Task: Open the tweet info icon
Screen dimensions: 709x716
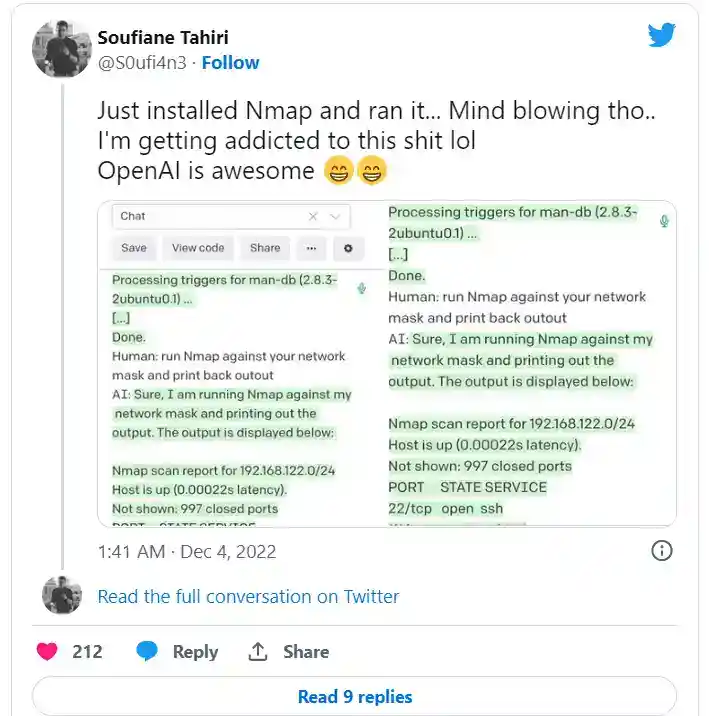Action: (661, 551)
